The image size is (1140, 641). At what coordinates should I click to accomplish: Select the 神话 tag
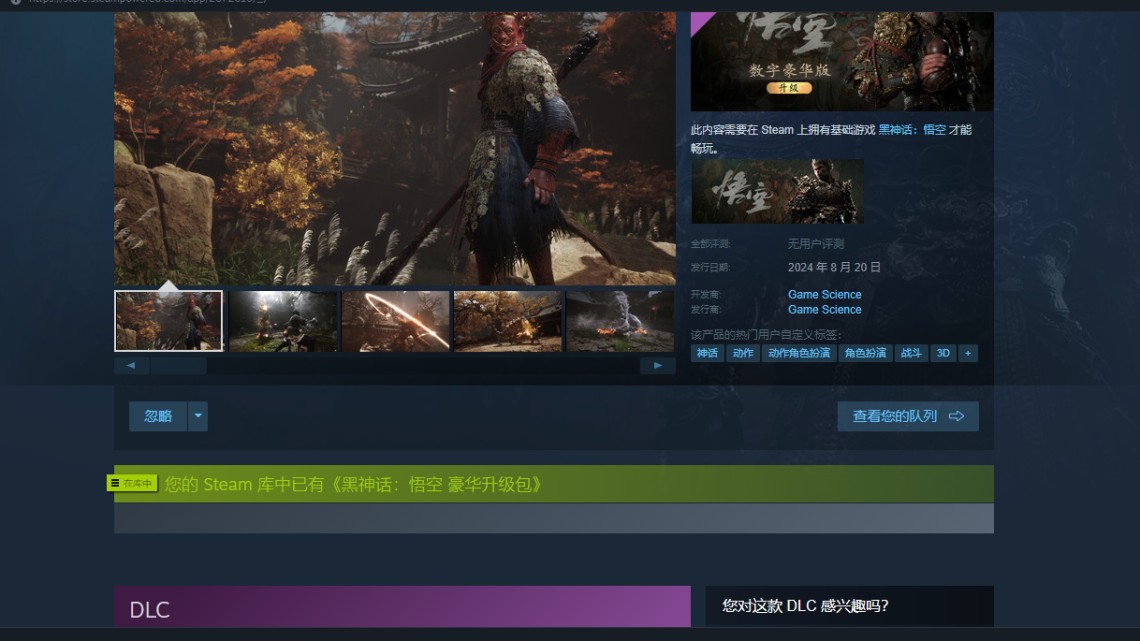[707, 353]
